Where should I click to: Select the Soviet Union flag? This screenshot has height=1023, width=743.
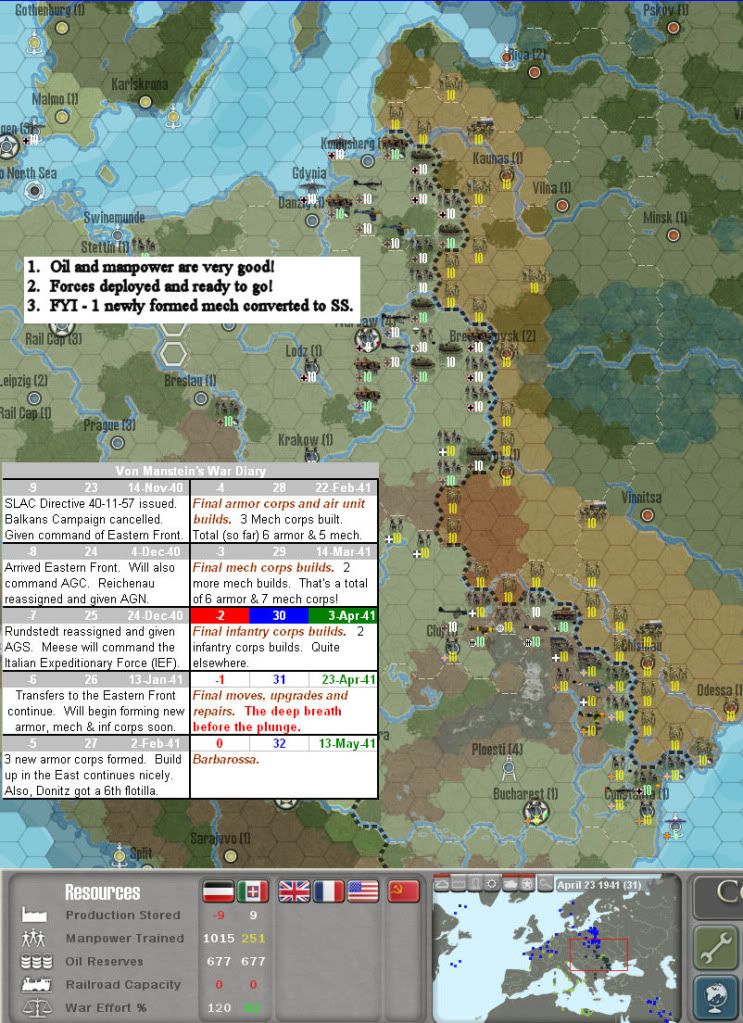(403, 891)
